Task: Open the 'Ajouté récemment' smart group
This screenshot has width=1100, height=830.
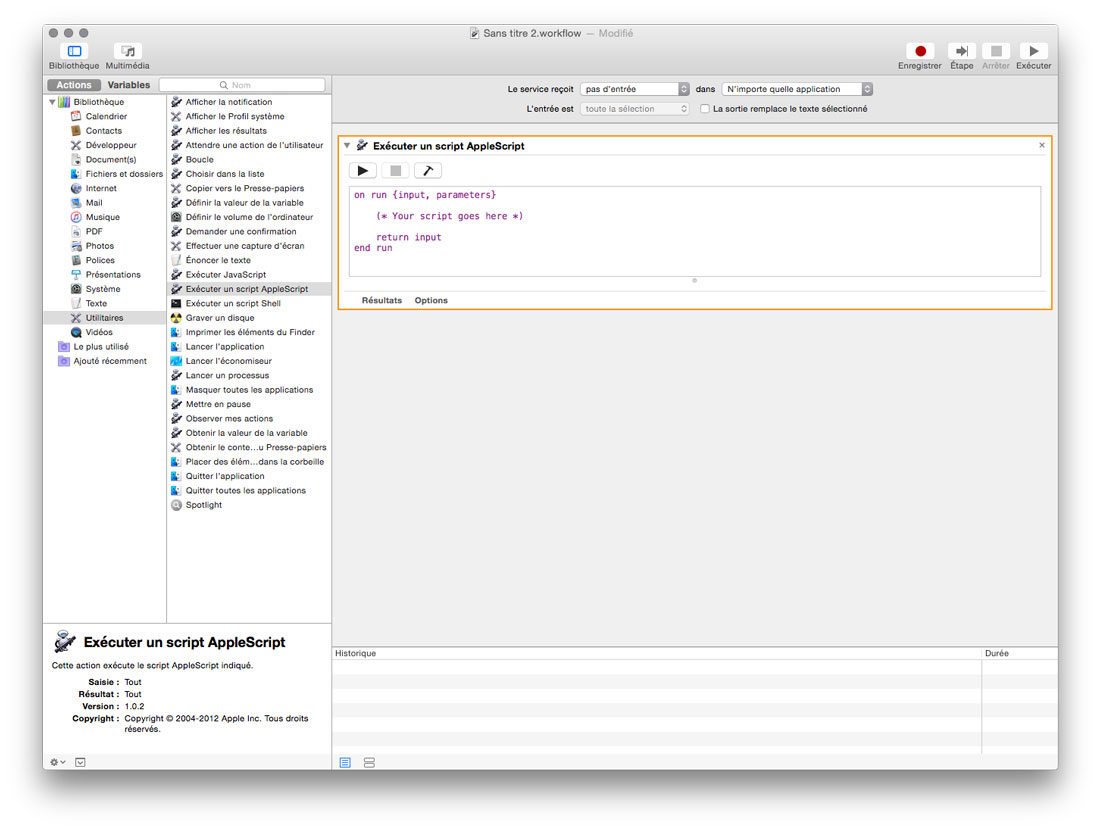Action: [x=110, y=361]
